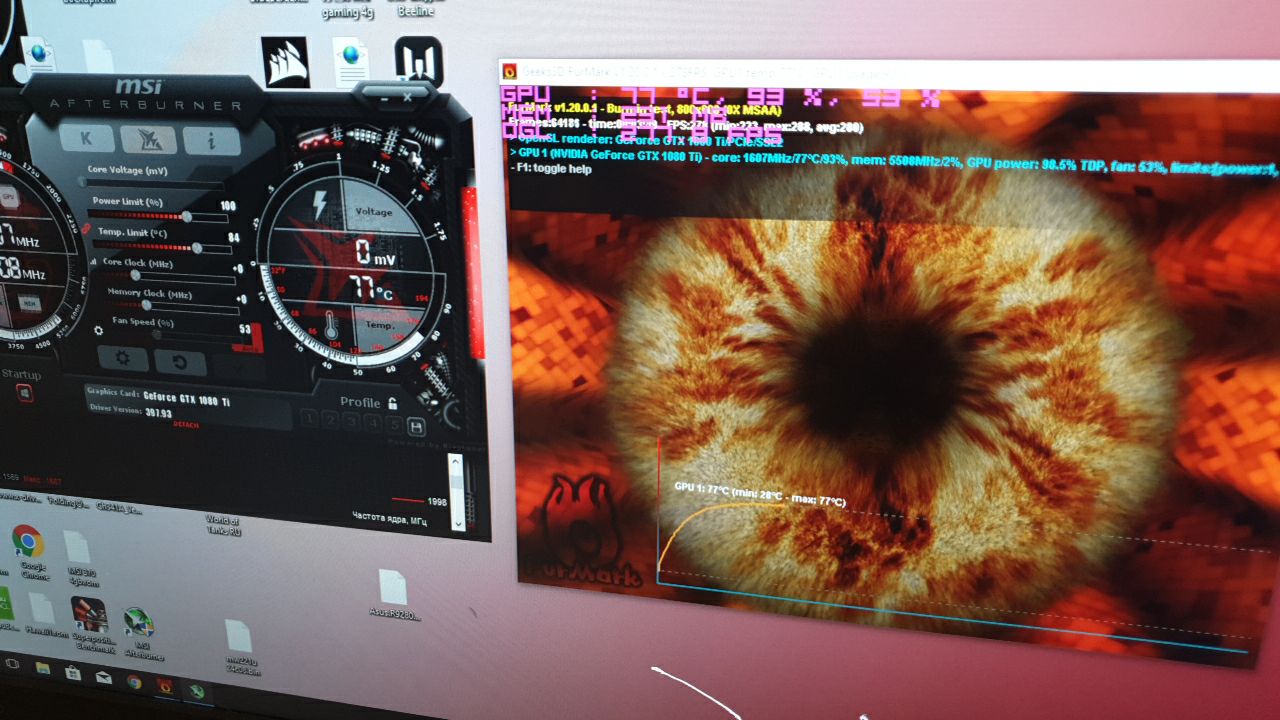Click the 'F1: toggle help' text in FurMark
This screenshot has width=1280, height=720.
(x=550, y=169)
